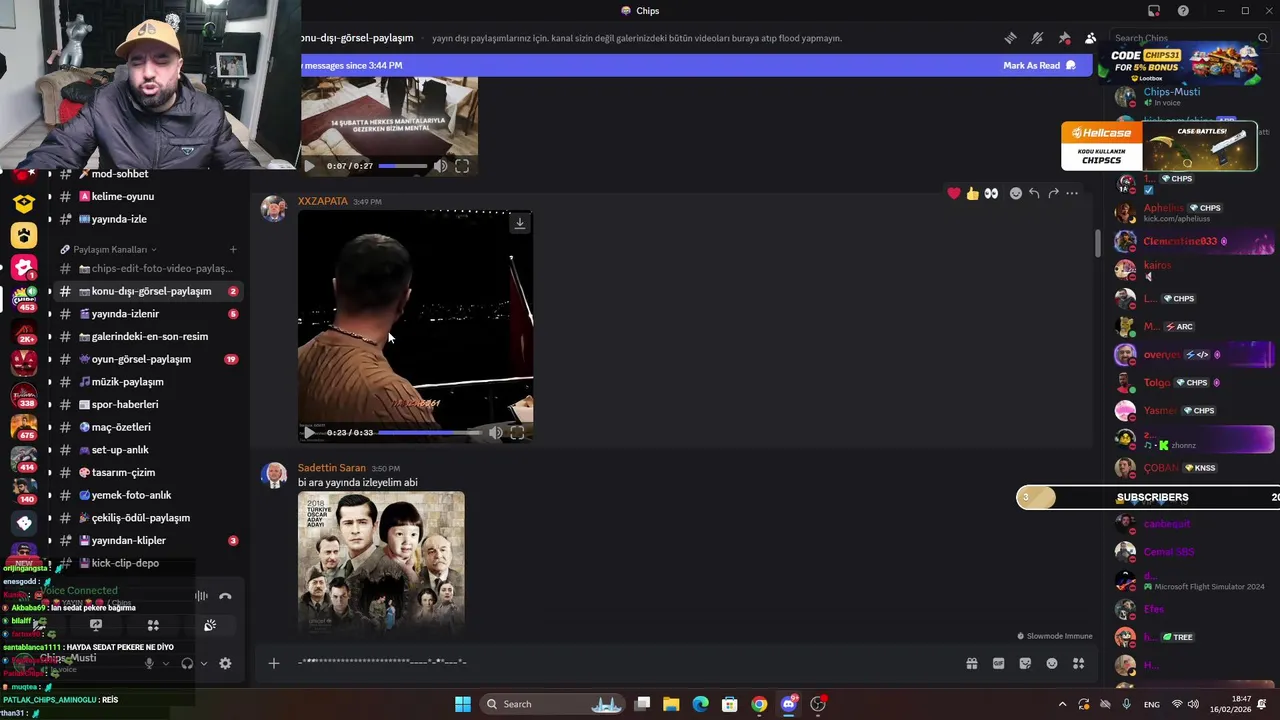Open the soundboard icon
The width and height of the screenshot is (1280, 720).
[x=210, y=625]
